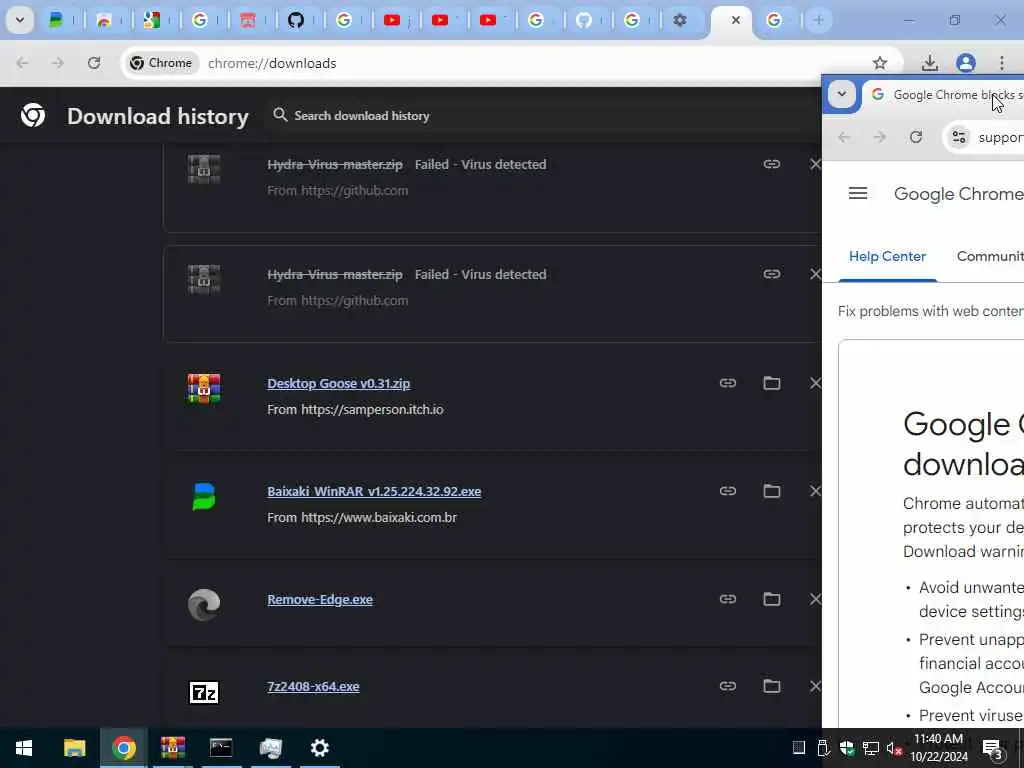Copy the download link for 7z2408-x64.exe
Image resolution: width=1024 pixels, height=768 pixels.
728,686
